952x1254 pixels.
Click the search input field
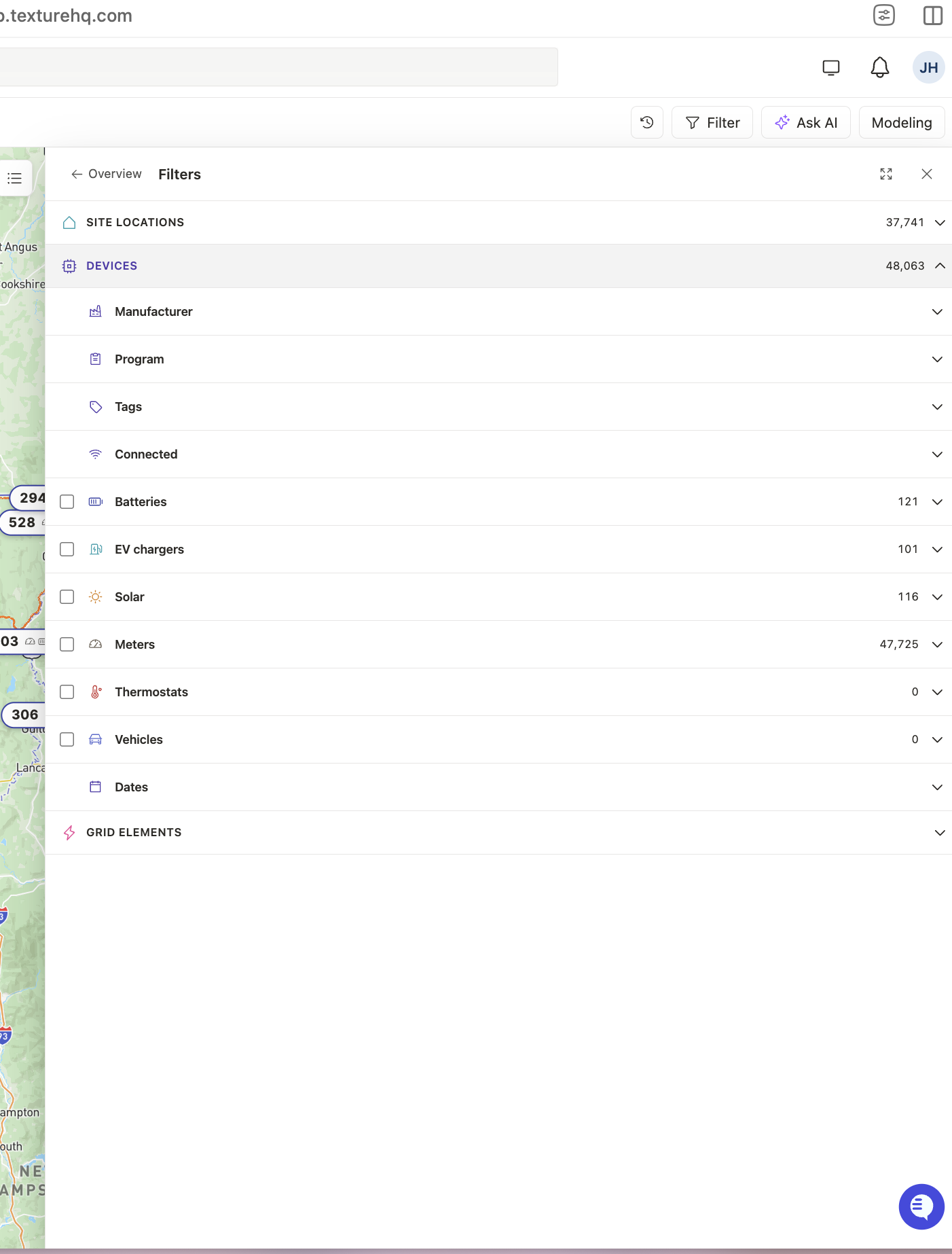[278, 67]
